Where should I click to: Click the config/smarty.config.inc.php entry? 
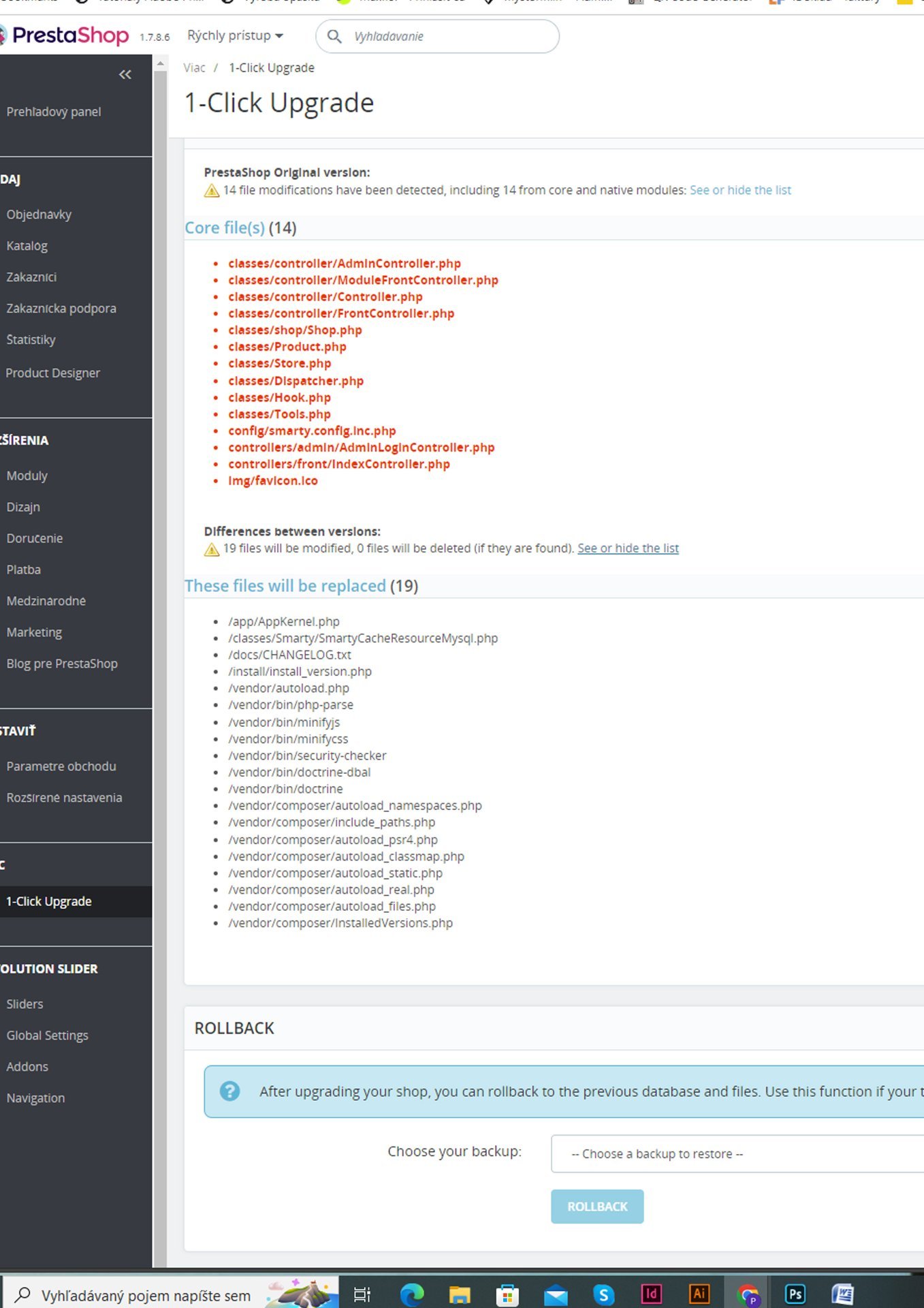312,431
